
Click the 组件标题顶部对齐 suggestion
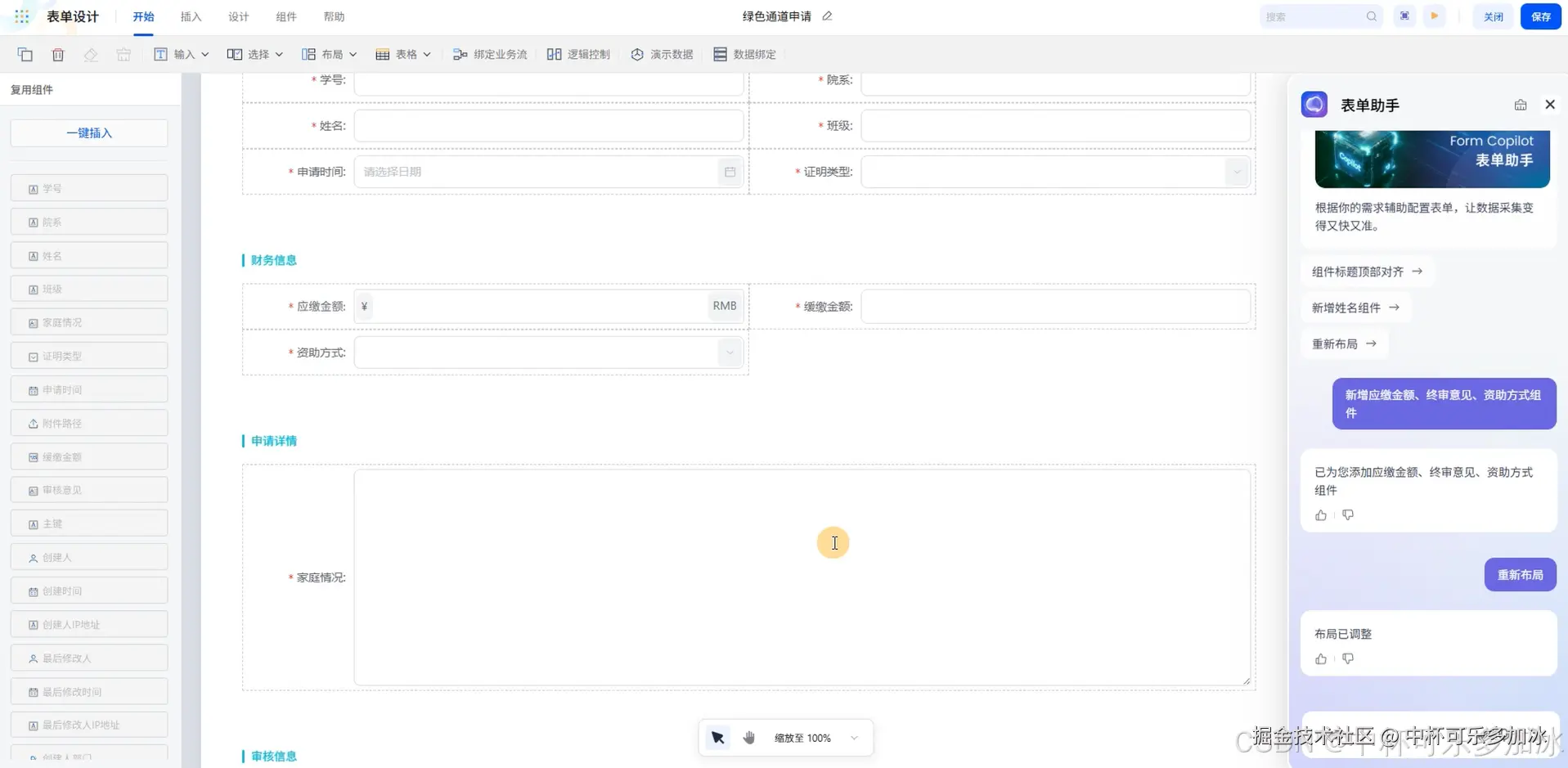[x=1367, y=272]
